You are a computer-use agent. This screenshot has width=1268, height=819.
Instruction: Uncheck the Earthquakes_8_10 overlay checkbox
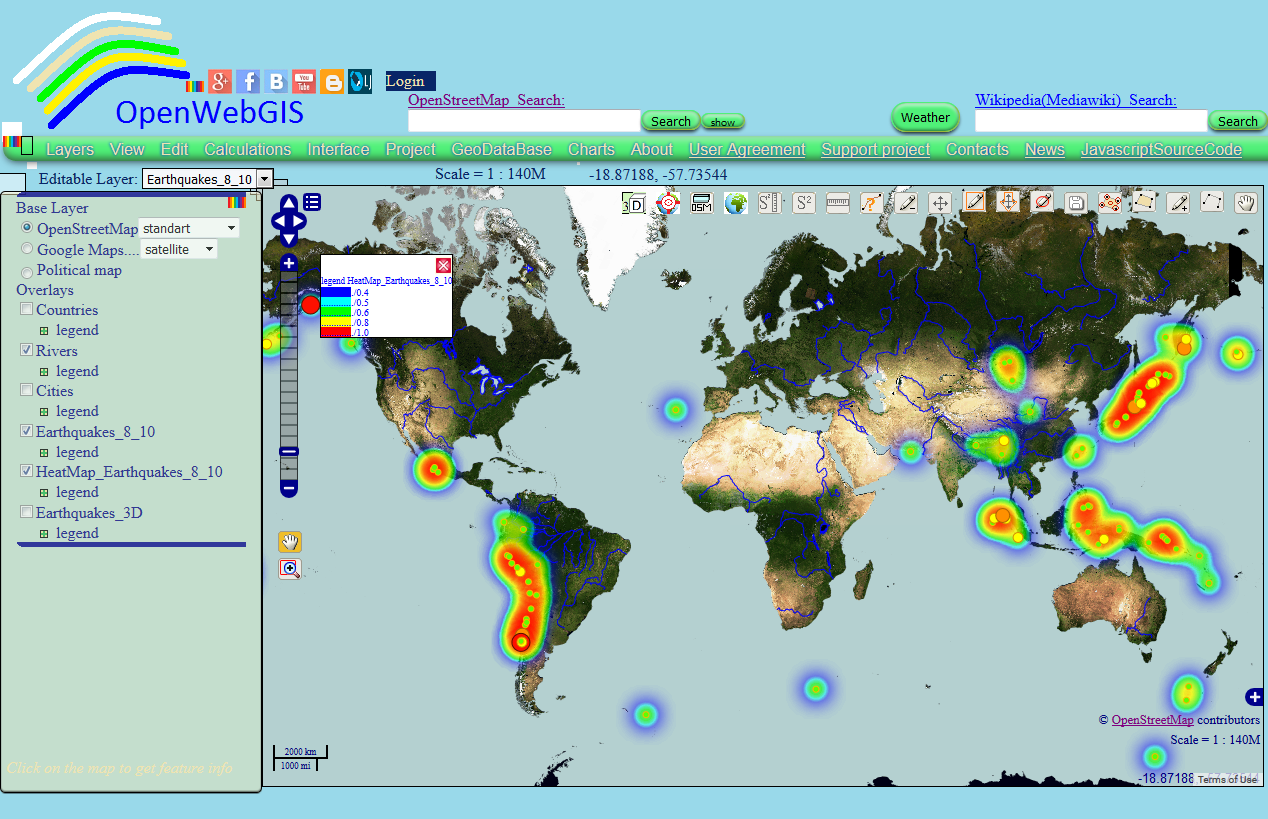click(x=27, y=432)
